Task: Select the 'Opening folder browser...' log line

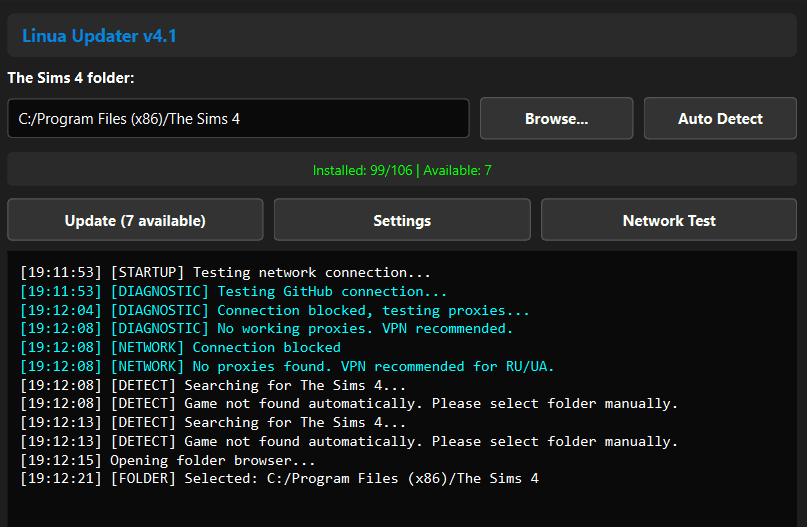Action: coord(168,460)
